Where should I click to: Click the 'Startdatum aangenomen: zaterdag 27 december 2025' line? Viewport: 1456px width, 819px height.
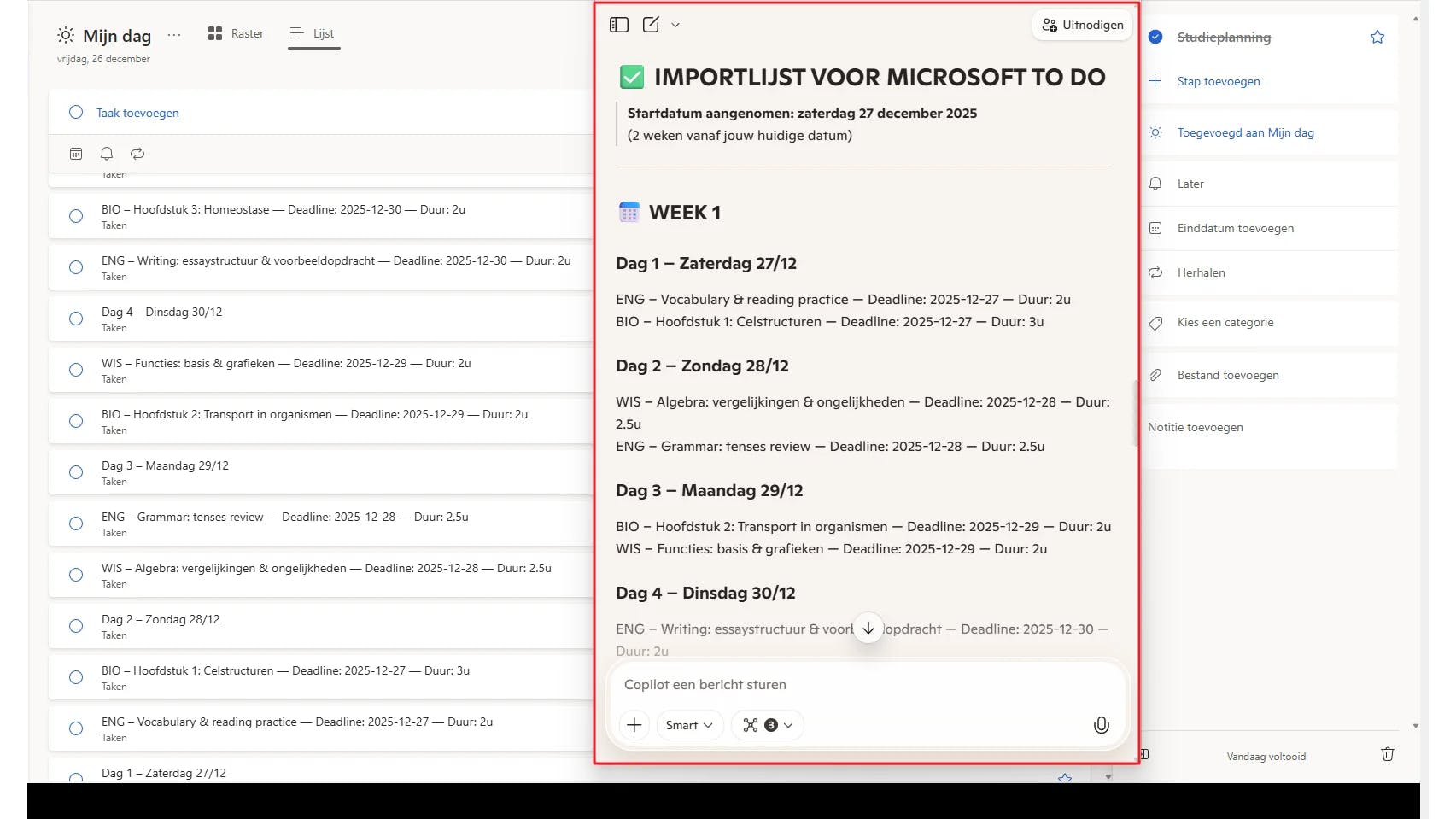[x=802, y=113]
